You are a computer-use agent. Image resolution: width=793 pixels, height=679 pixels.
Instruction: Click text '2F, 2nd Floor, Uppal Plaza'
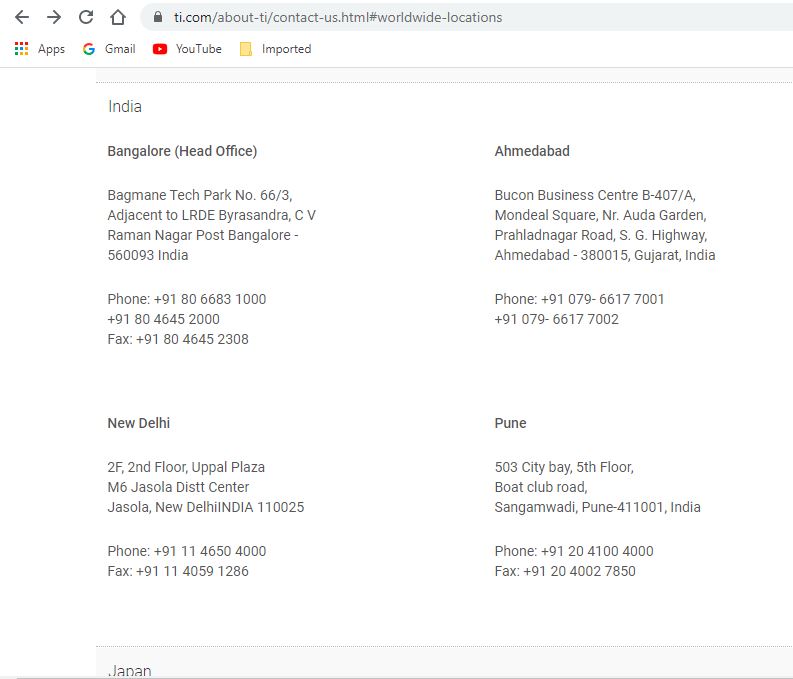click(186, 467)
